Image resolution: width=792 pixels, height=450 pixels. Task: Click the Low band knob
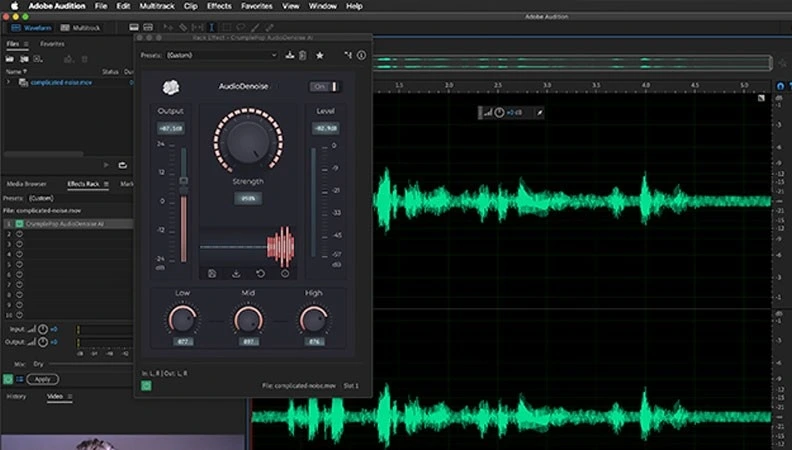click(182, 319)
